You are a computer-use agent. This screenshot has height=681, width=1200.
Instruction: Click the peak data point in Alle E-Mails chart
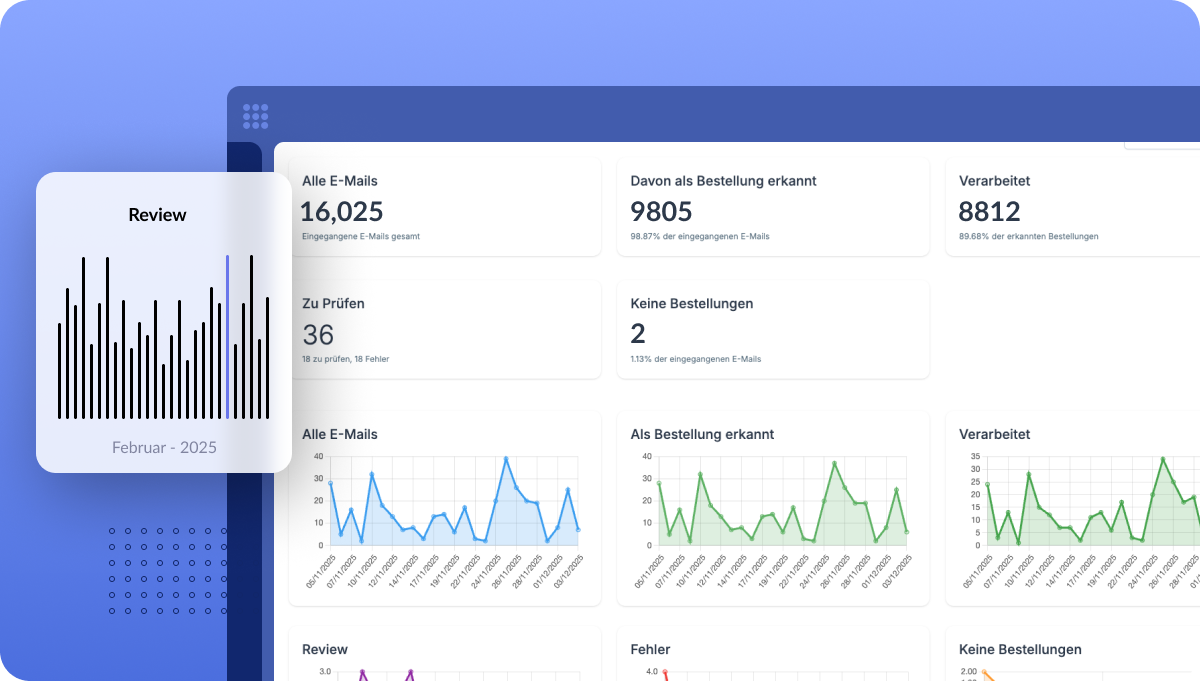508,458
